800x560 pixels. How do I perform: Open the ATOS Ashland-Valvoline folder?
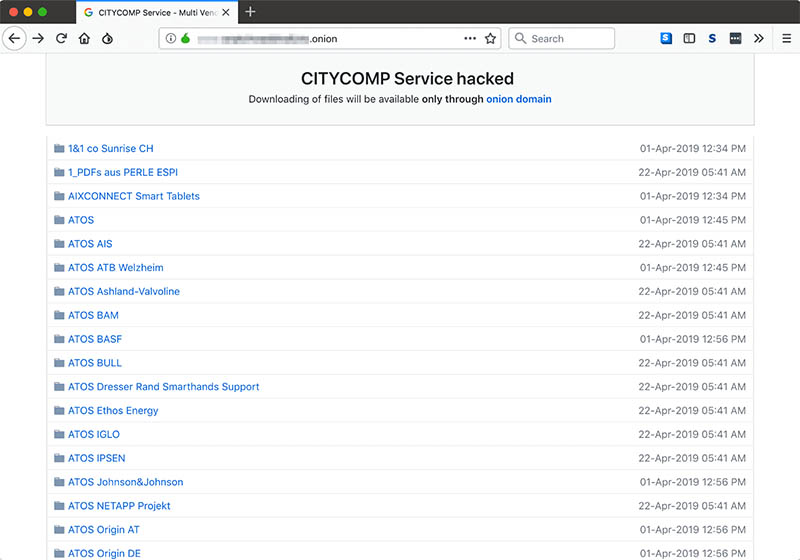(124, 291)
